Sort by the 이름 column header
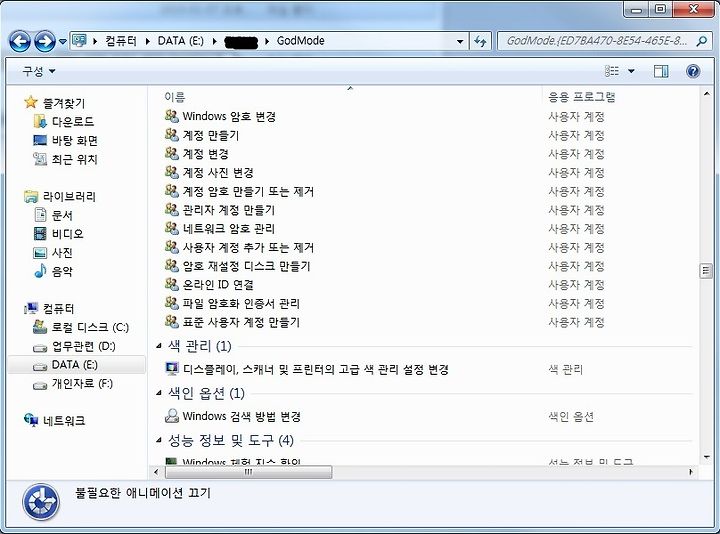720x534 pixels. point(174,97)
